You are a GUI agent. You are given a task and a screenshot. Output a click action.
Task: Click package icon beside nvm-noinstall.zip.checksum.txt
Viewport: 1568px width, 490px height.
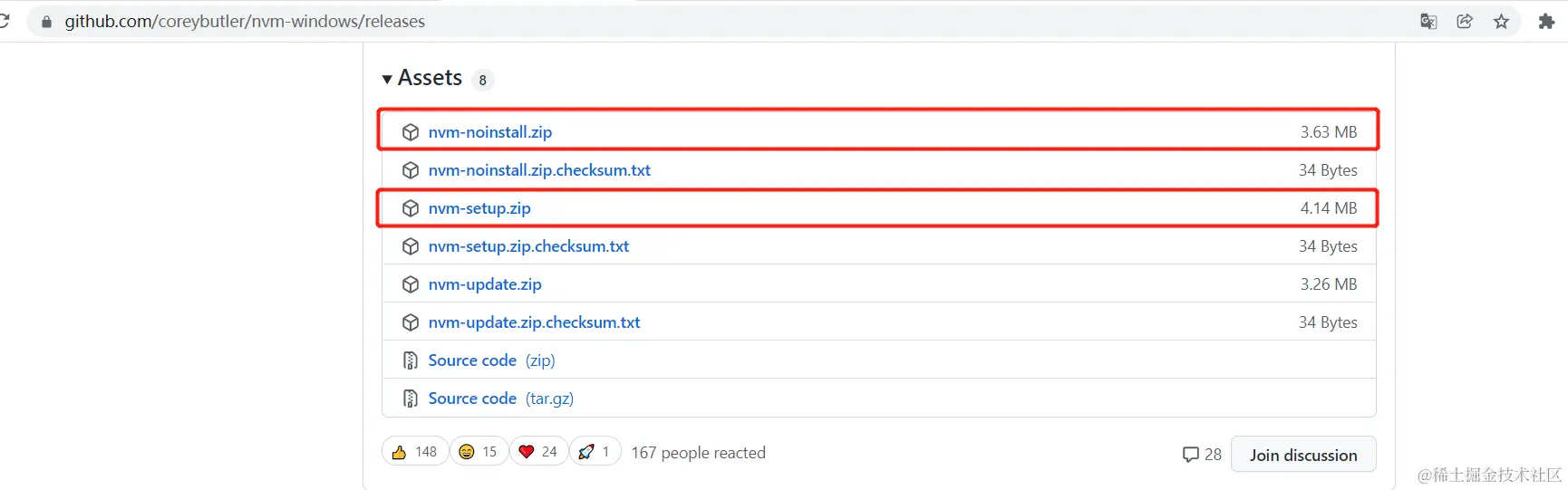click(411, 170)
